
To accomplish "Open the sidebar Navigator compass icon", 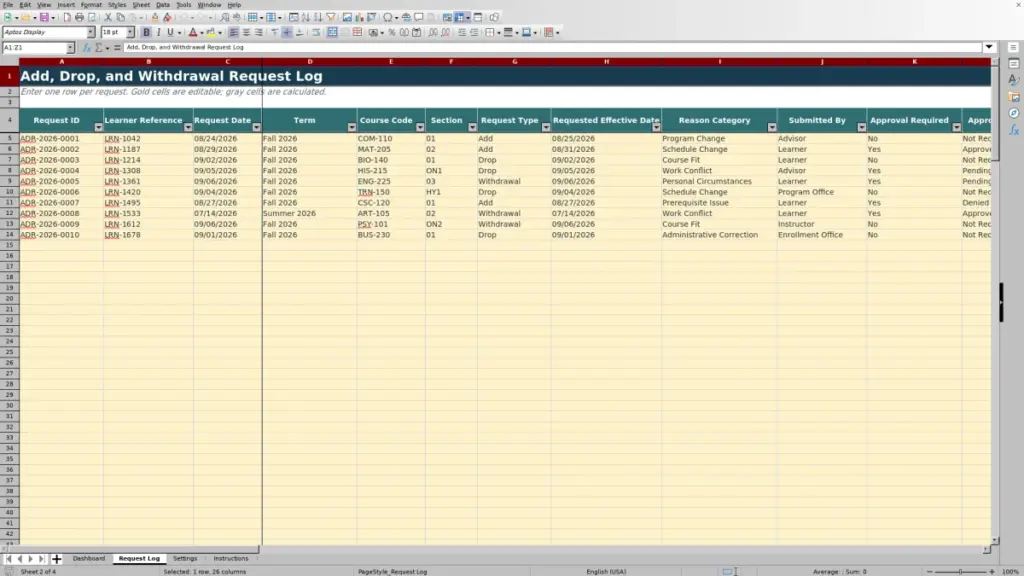I will (1014, 113).
